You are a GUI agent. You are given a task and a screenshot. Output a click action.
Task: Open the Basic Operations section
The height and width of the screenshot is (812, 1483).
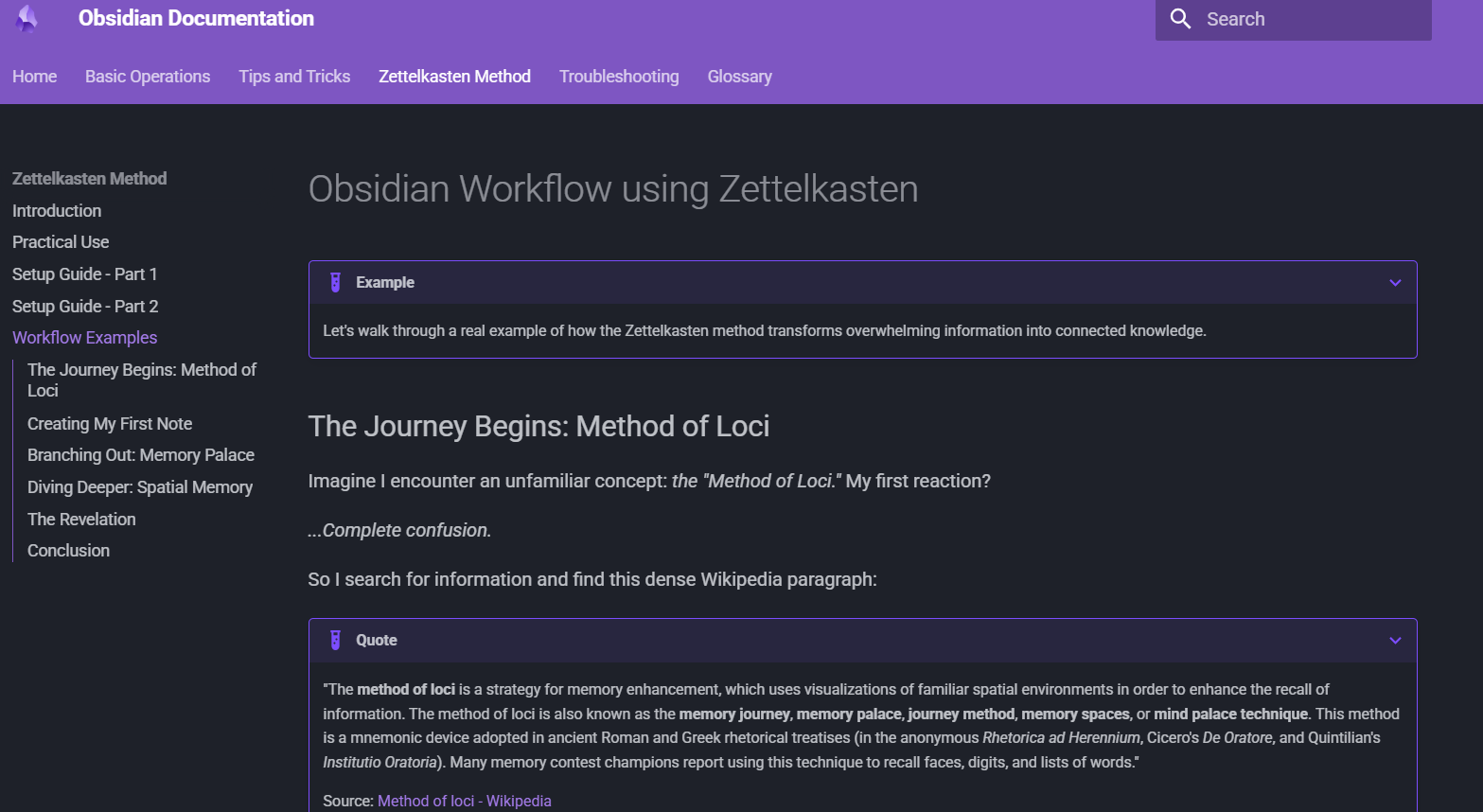coord(147,76)
